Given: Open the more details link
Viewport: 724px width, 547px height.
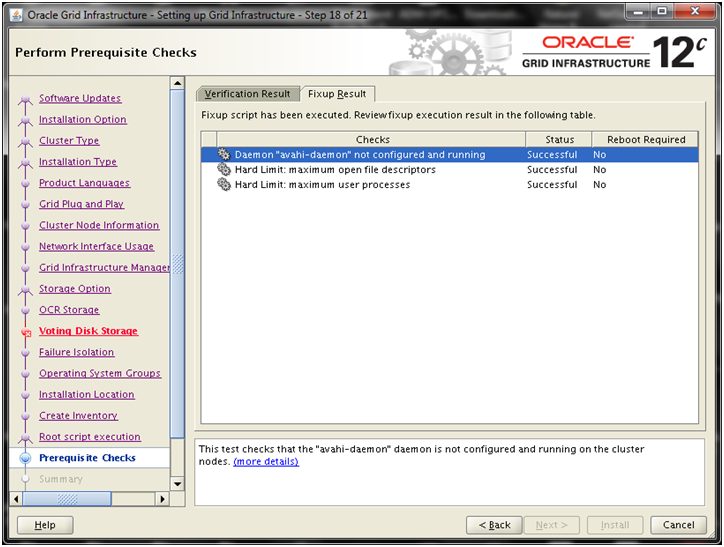Looking at the screenshot, I should pyautogui.click(x=266, y=462).
